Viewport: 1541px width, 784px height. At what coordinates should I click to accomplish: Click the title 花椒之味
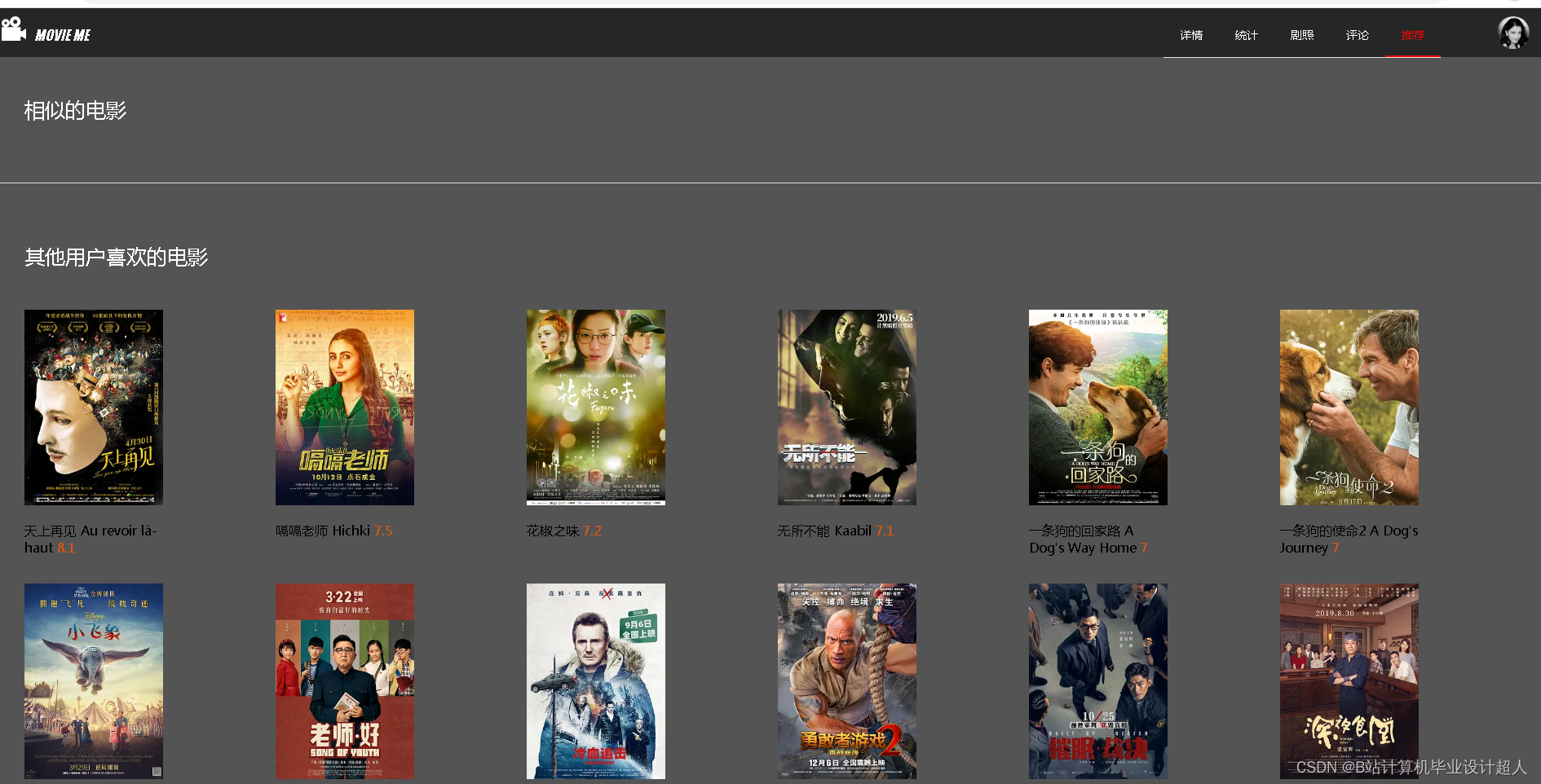pyautogui.click(x=553, y=531)
